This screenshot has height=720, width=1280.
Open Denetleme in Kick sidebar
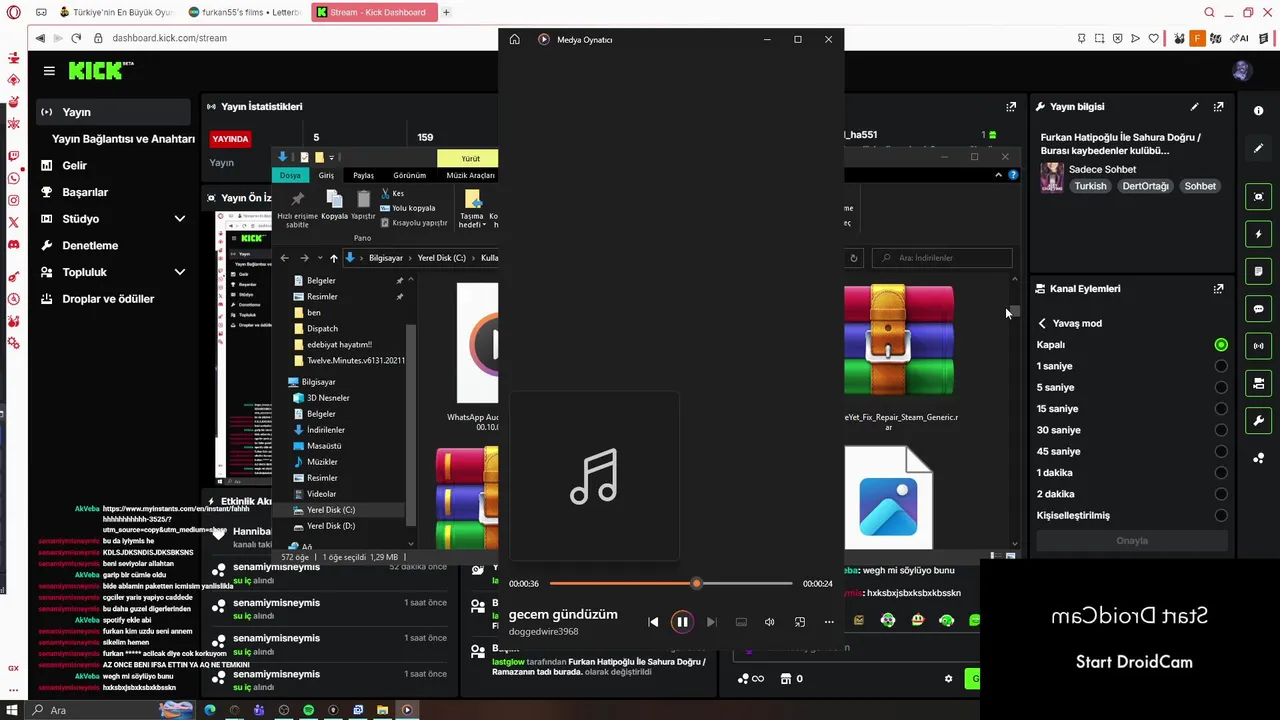(90, 245)
